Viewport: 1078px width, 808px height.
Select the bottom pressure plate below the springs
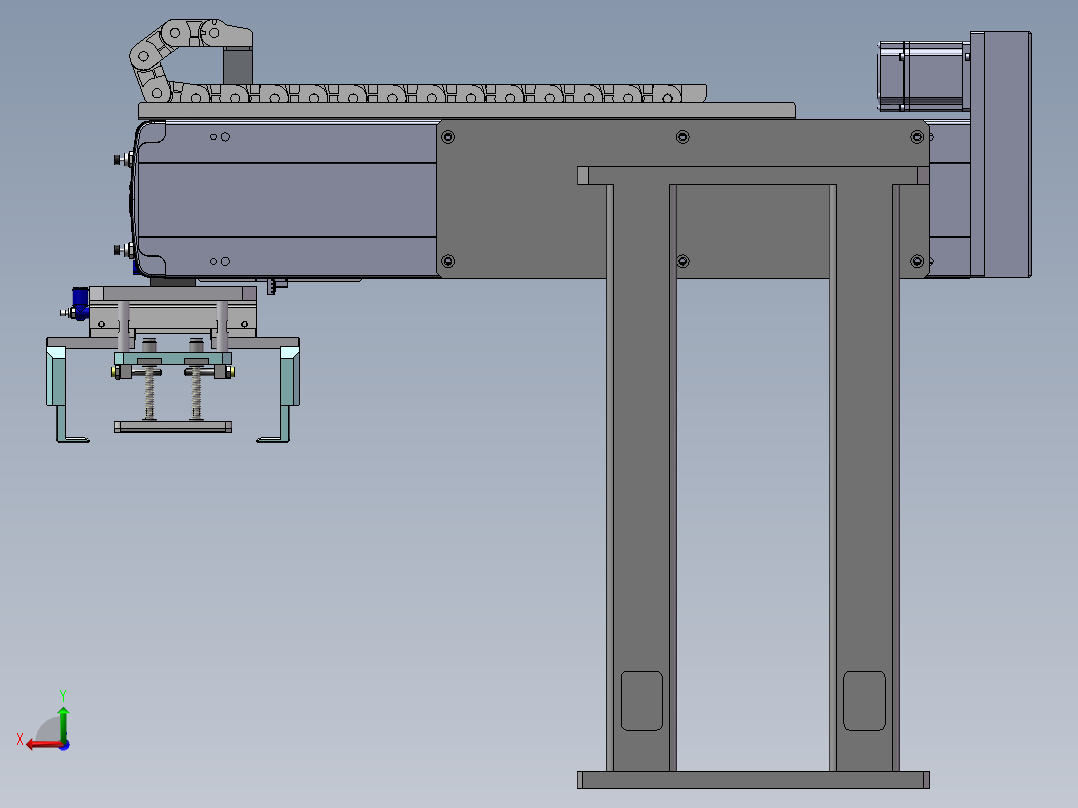point(173,427)
